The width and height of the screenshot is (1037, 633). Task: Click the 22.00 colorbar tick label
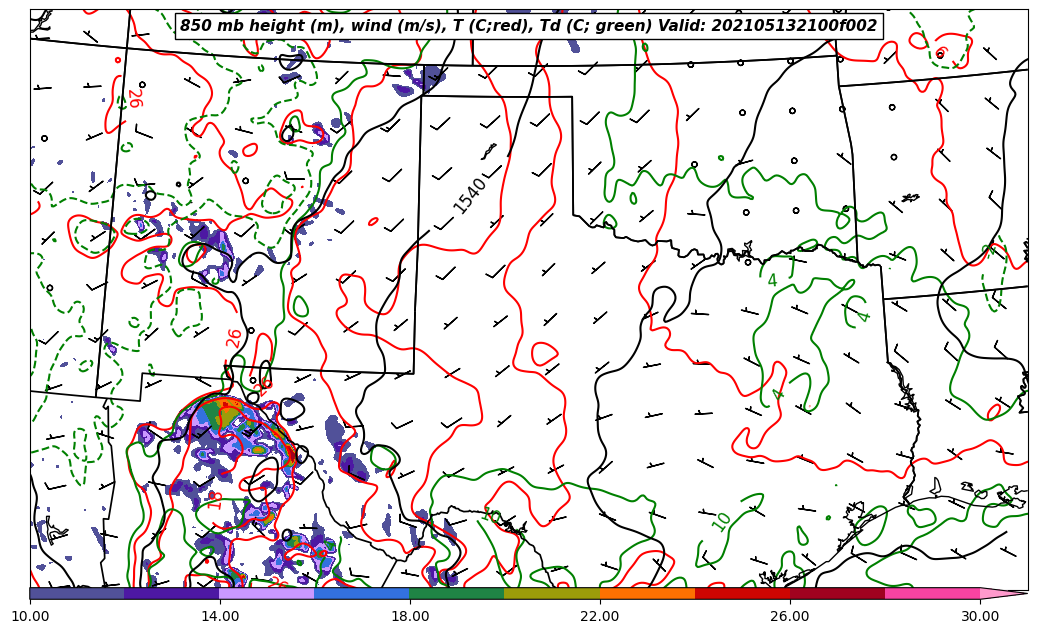pyautogui.click(x=600, y=616)
